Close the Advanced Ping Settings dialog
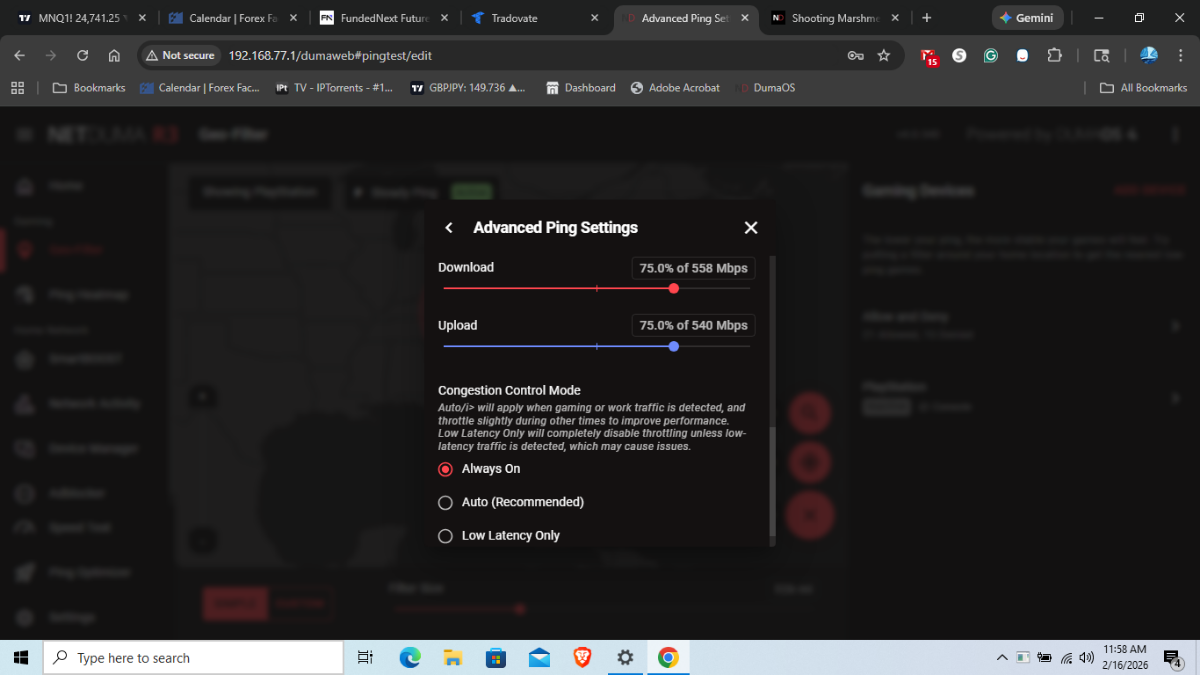This screenshot has height=675, width=1200. coord(751,228)
